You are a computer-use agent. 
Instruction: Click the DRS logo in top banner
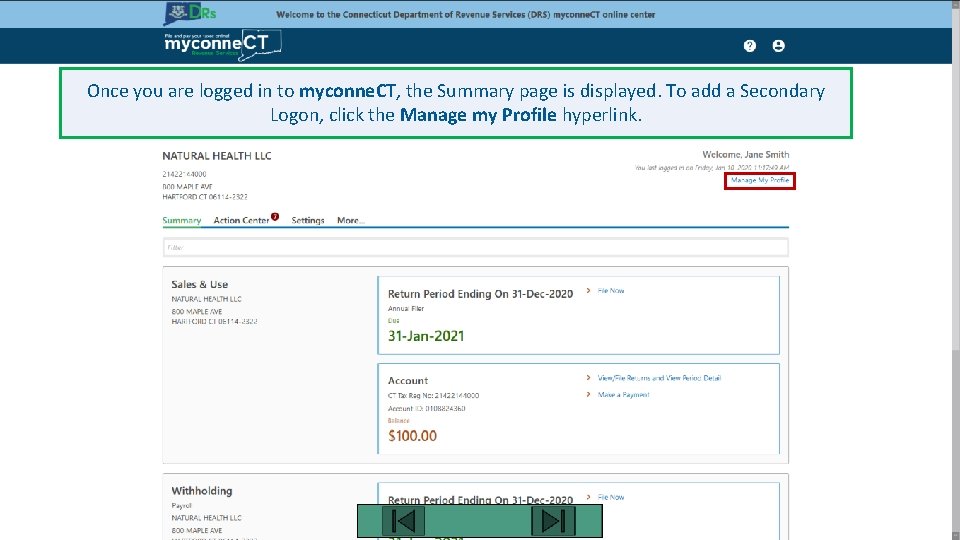click(x=190, y=13)
